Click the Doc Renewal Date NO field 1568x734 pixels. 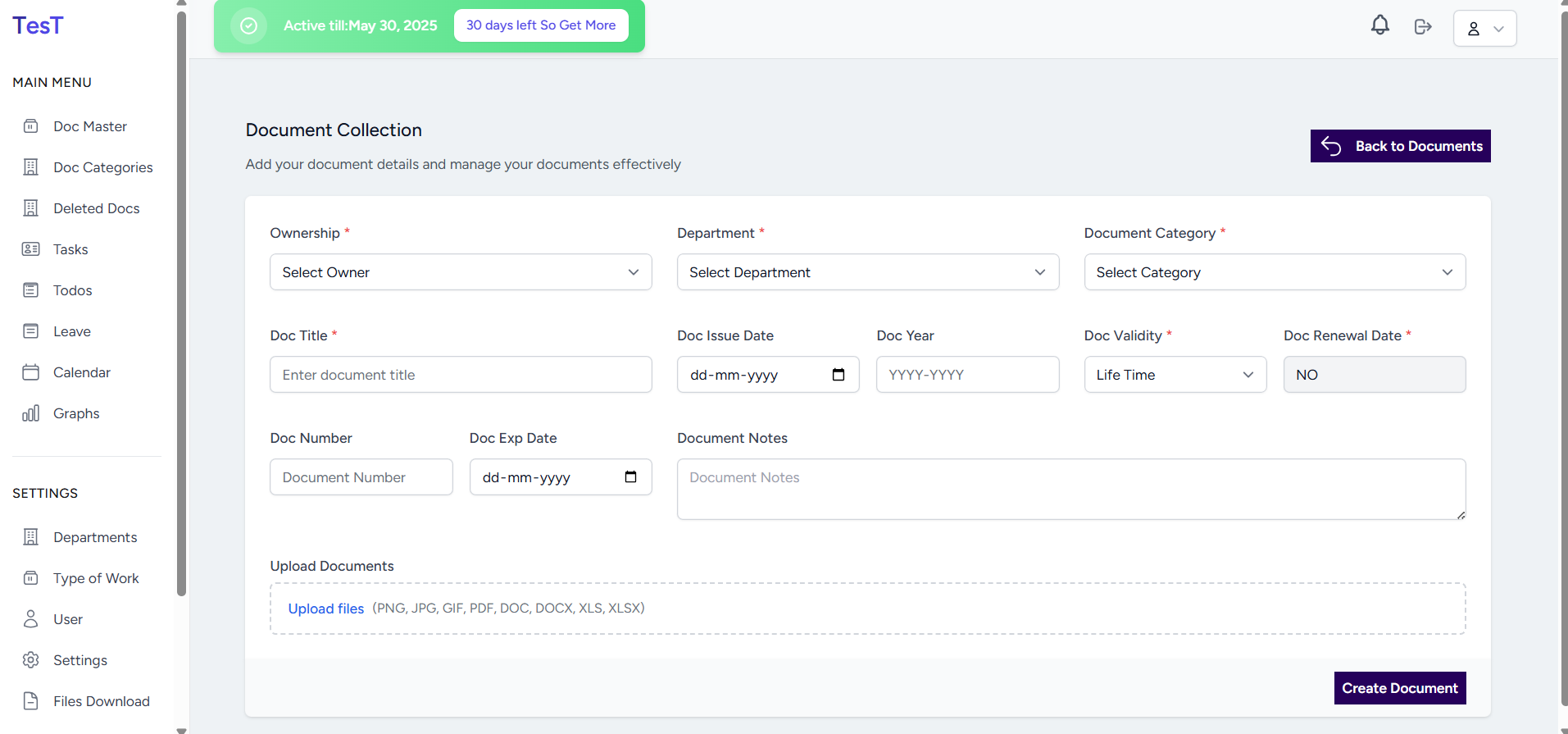tap(1375, 375)
